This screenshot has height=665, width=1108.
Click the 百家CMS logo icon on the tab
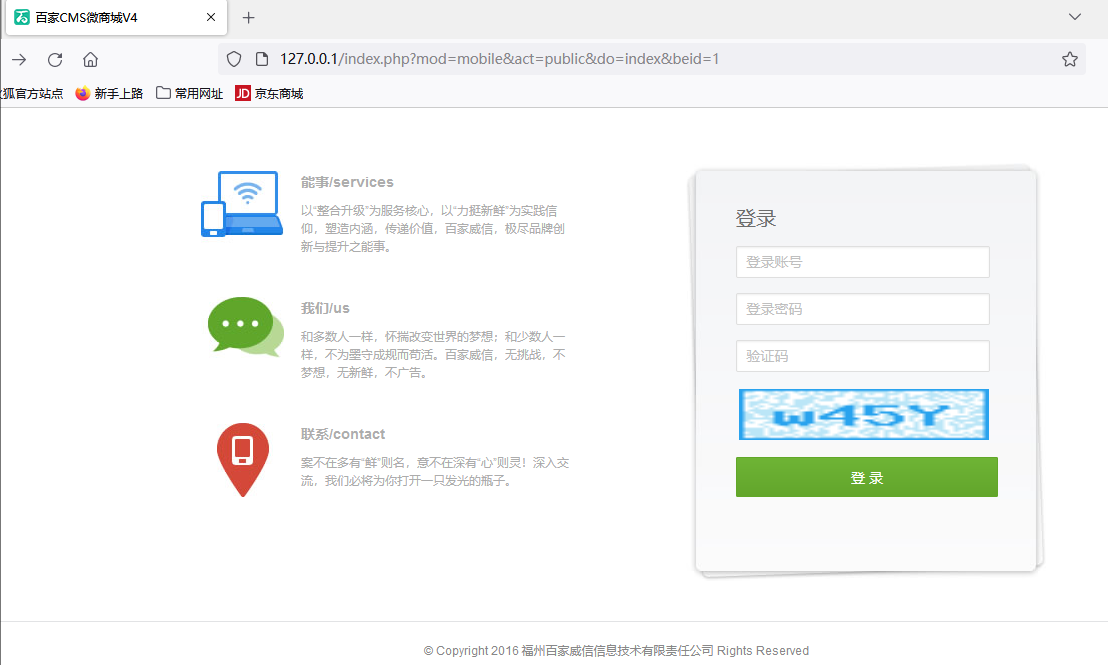point(21,17)
